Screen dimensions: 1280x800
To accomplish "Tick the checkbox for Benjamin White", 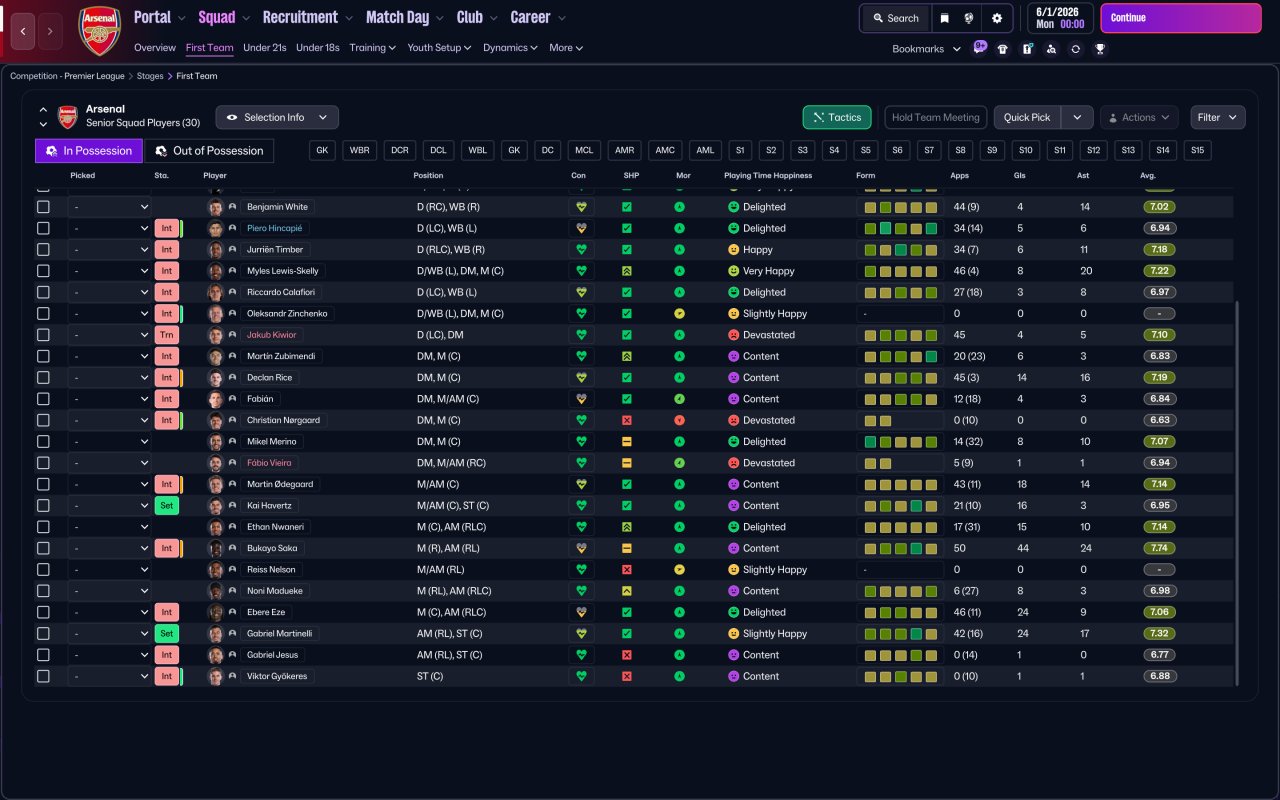I will pos(43,207).
